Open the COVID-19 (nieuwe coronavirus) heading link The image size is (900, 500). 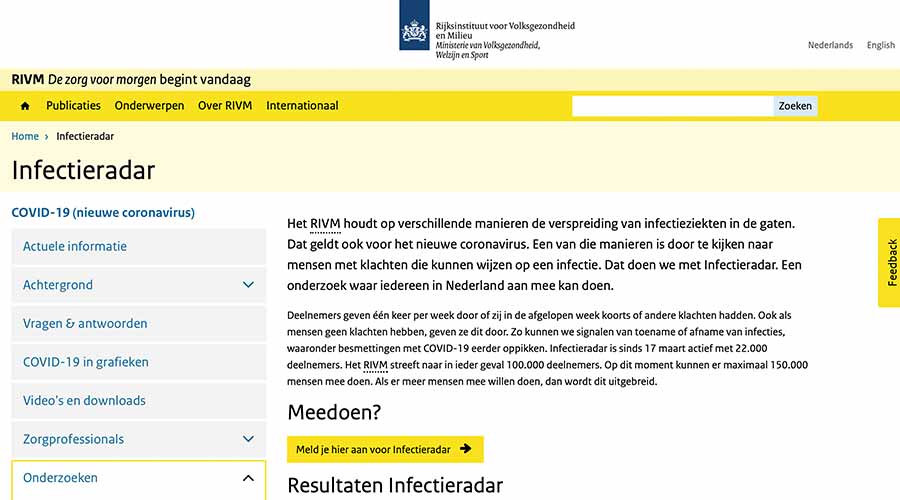click(103, 212)
